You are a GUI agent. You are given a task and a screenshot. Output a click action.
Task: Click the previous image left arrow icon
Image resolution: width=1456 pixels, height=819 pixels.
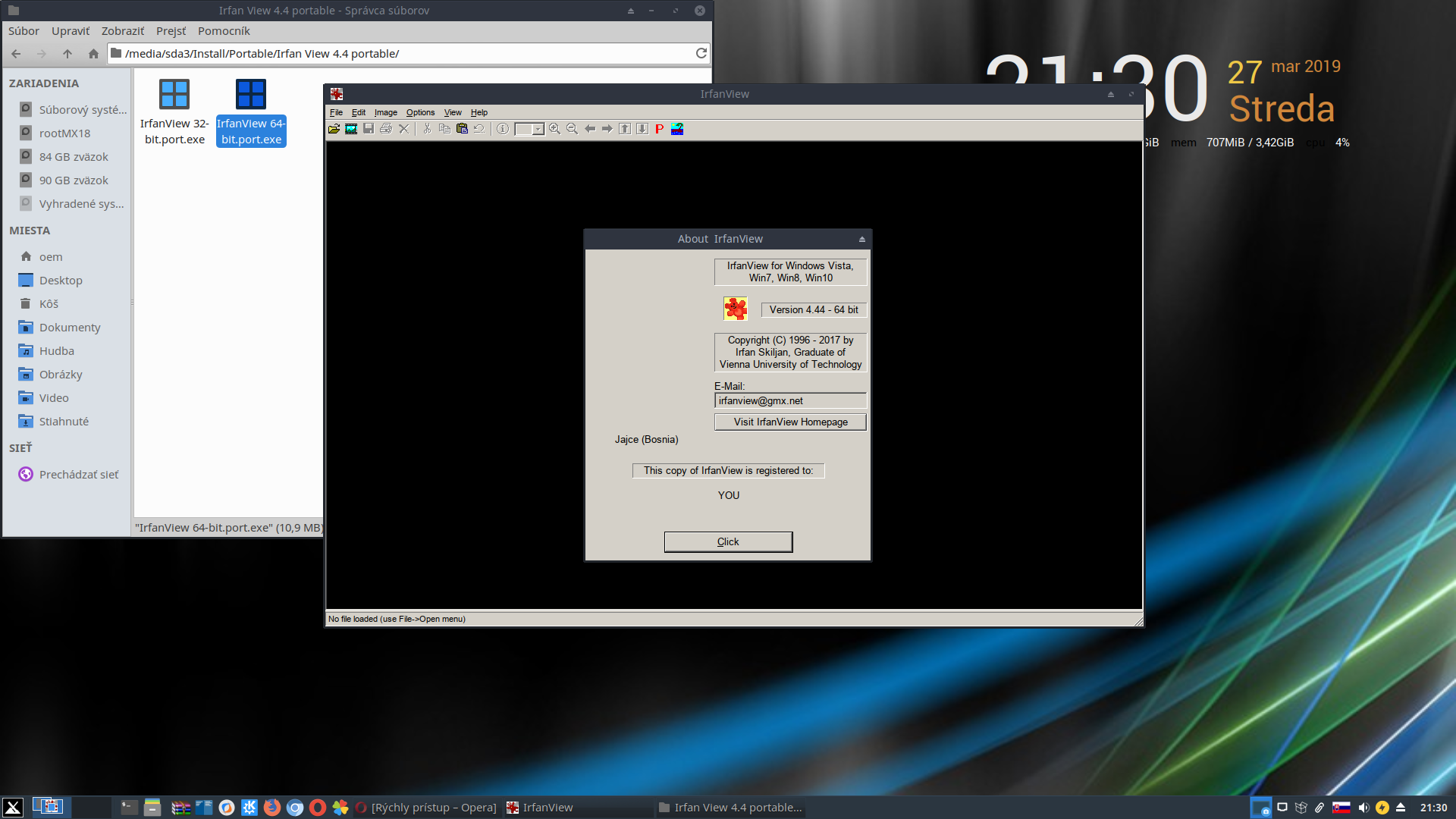coord(590,129)
